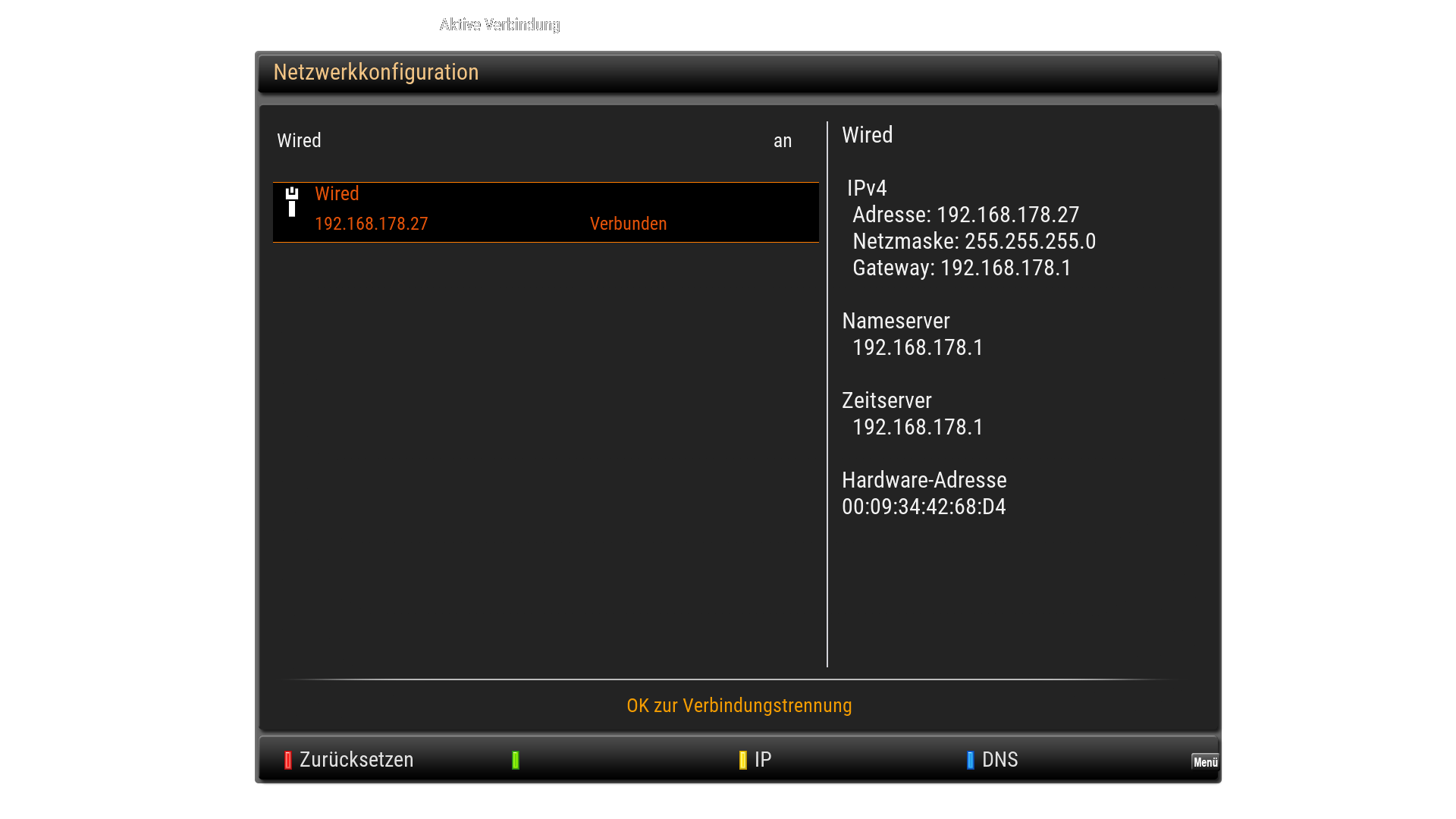Click the Verbunden connection status

pos(628,224)
